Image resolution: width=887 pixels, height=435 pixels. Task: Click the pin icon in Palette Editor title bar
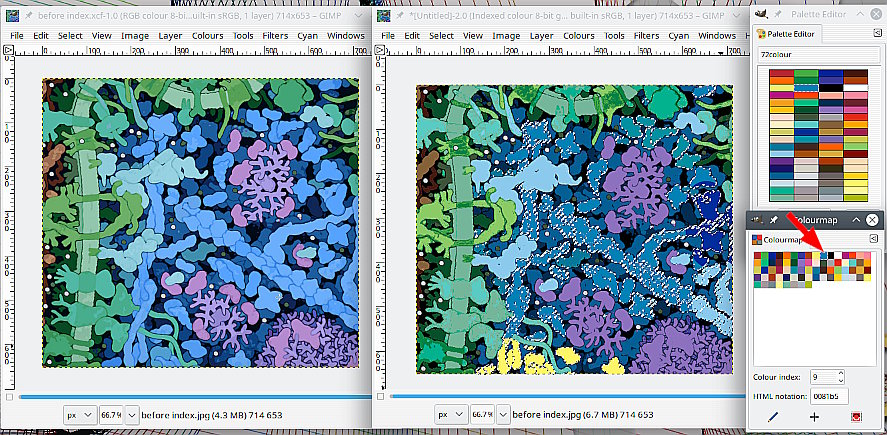coord(776,12)
